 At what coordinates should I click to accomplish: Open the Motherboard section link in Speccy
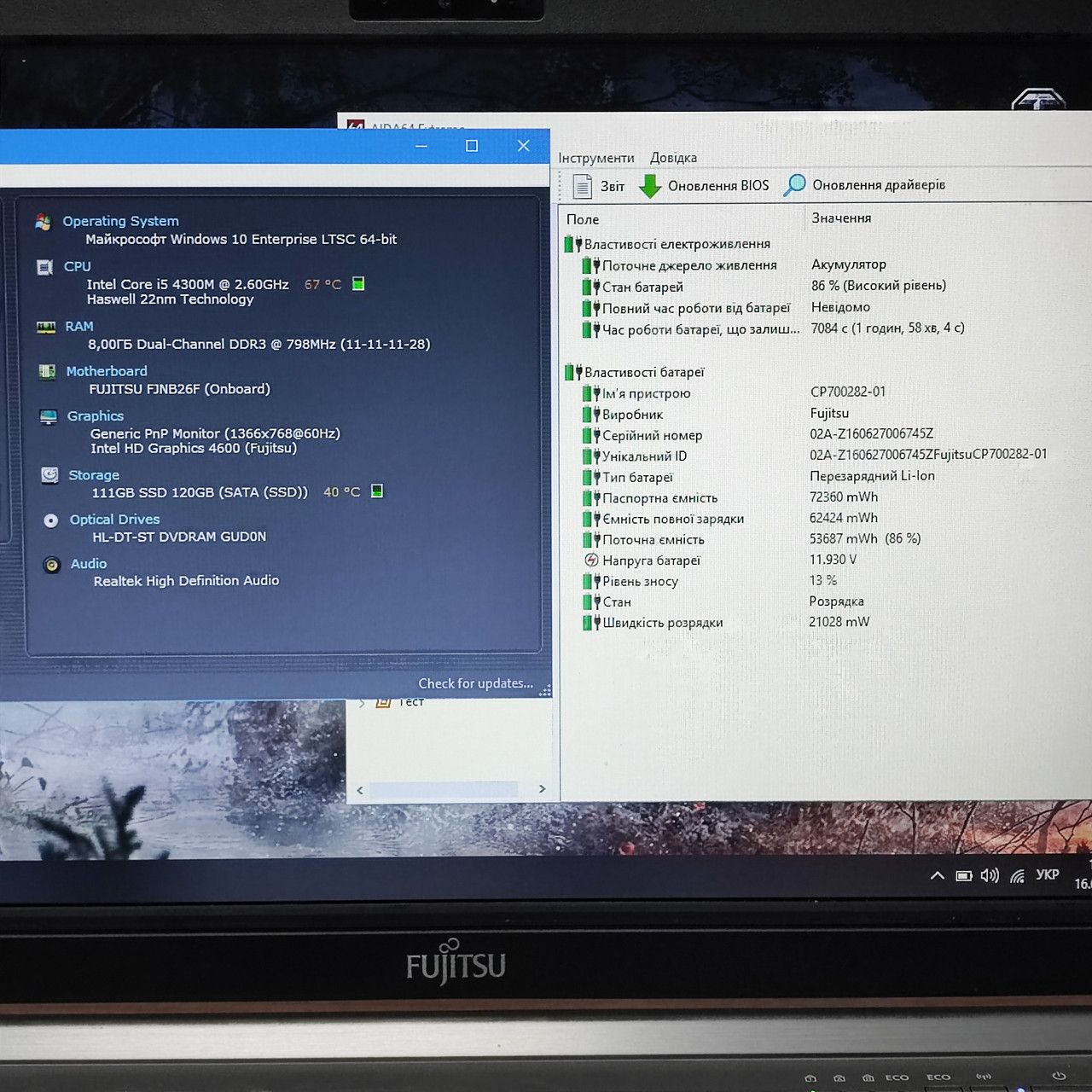107,371
